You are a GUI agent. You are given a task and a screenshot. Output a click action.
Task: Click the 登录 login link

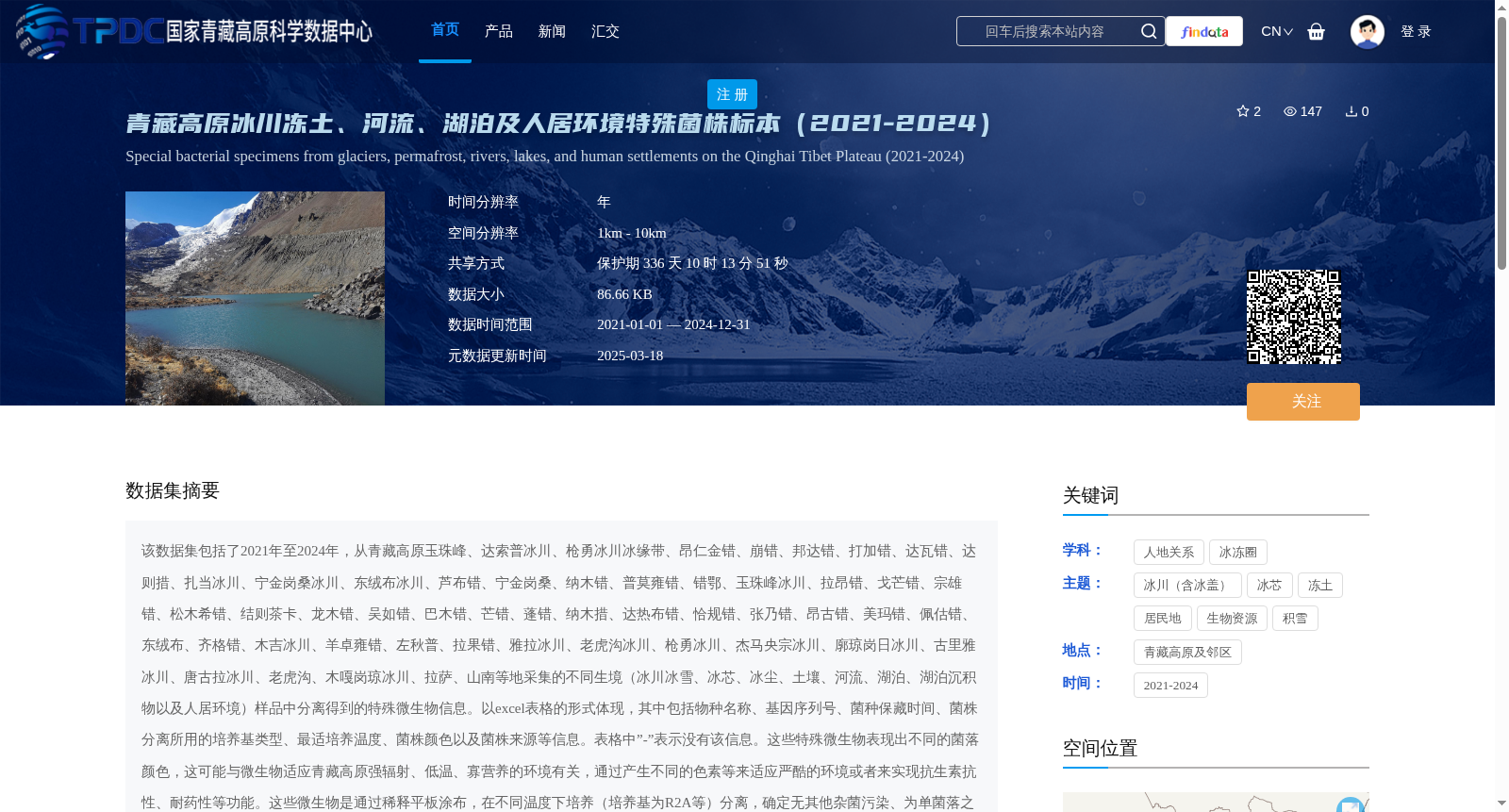[1416, 31]
